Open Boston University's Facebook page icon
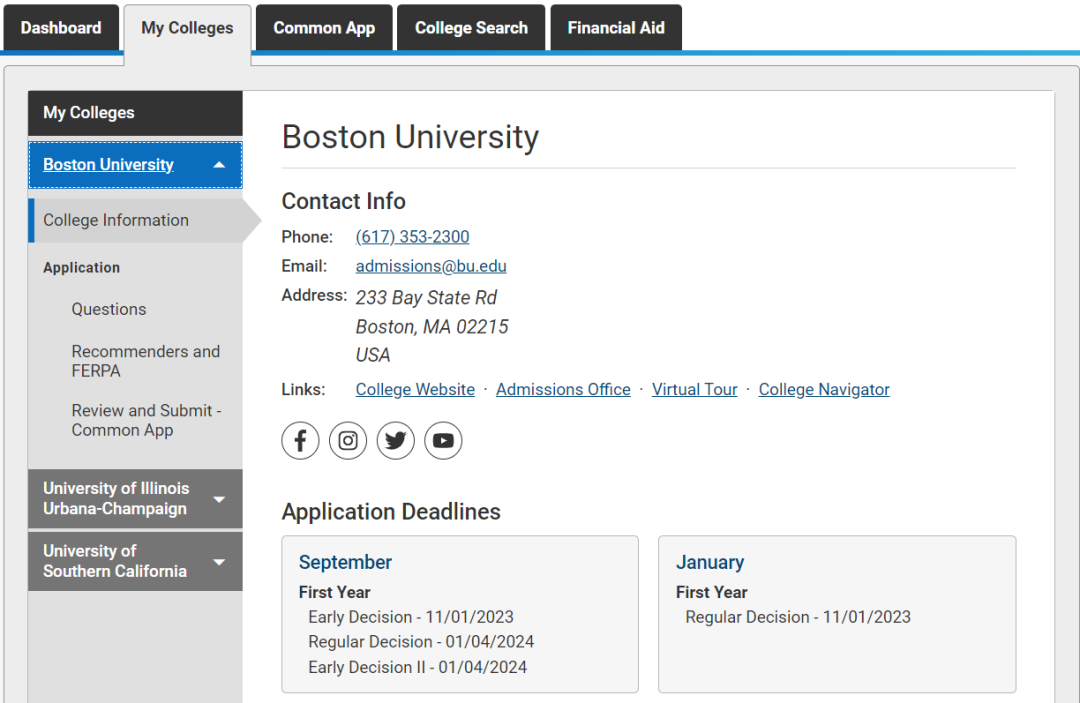Screen dimensions: 1080x703 coord(300,440)
